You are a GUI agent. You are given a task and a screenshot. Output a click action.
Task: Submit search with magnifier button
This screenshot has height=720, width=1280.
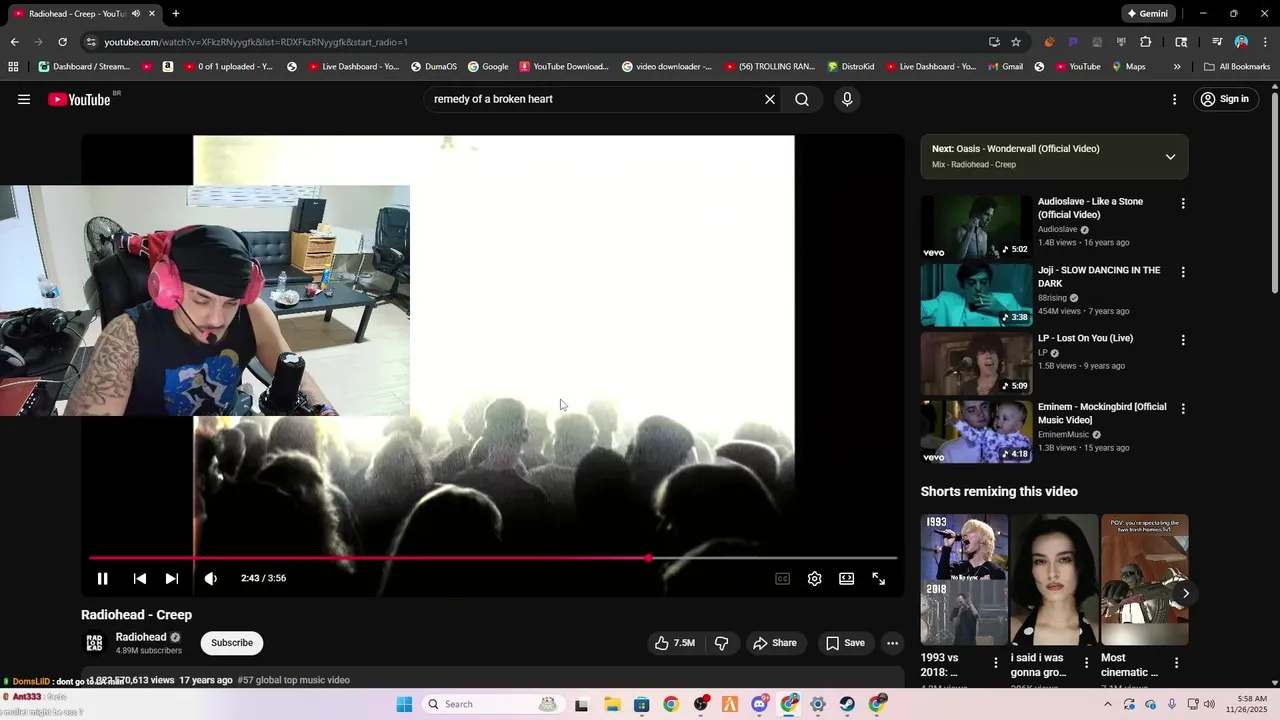click(802, 99)
